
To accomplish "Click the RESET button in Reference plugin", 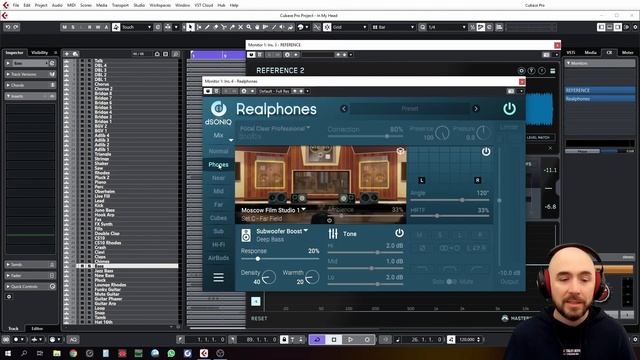I will click(259, 318).
